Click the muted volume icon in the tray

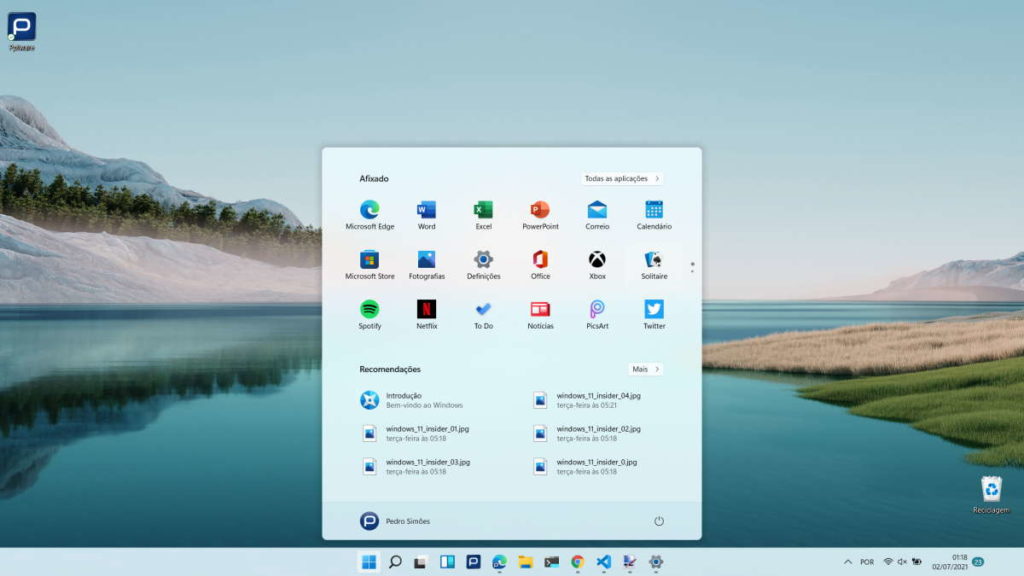pos(902,561)
